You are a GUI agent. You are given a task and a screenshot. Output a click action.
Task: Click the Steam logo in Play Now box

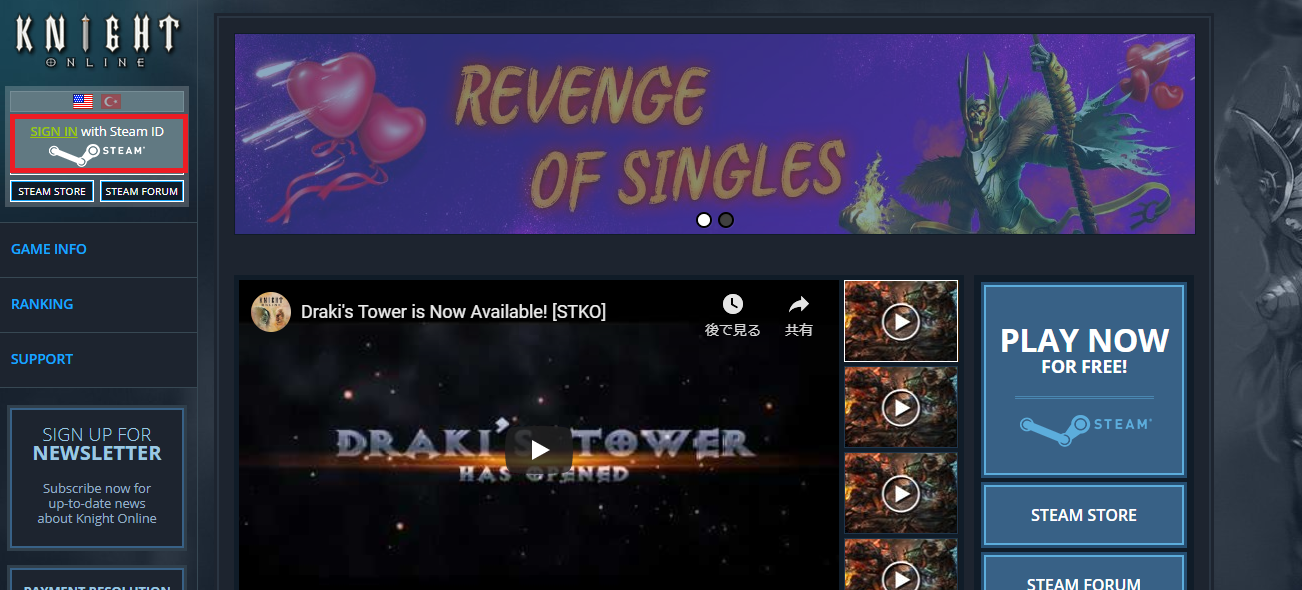[1084, 425]
